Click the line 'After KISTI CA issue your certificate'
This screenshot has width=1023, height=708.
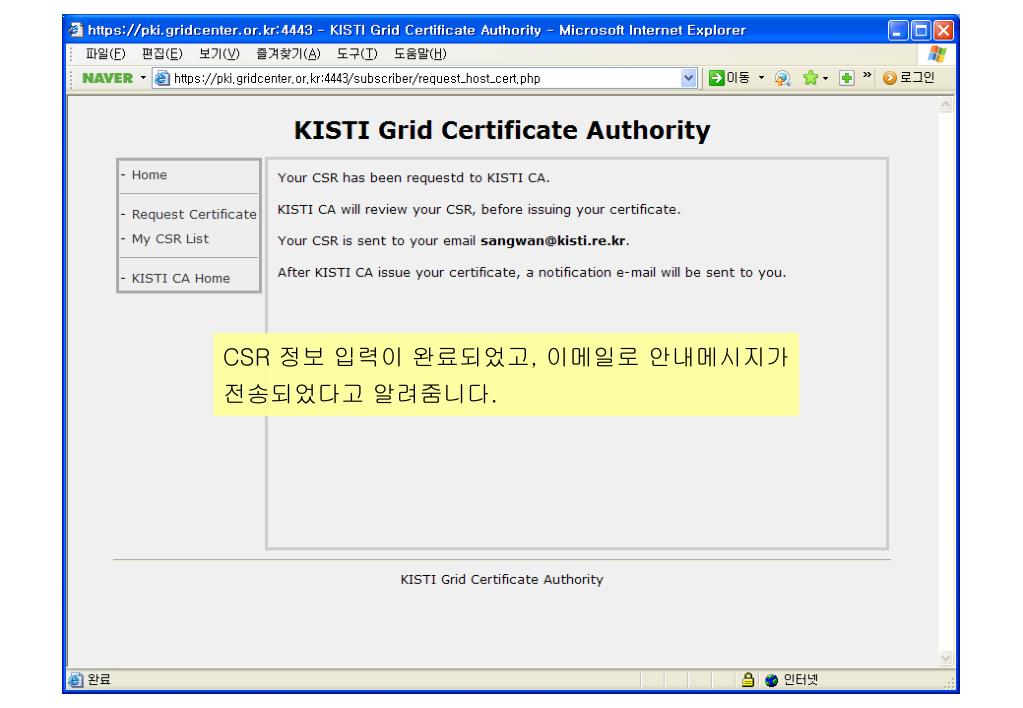point(532,273)
